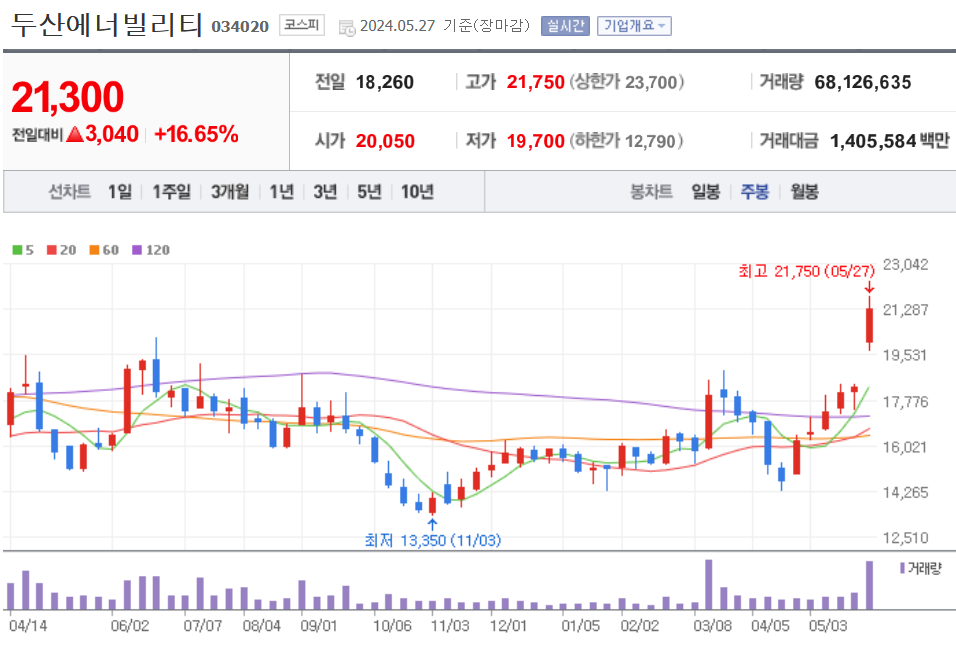Select the 1일 line chart tab
This screenshot has height=654, width=956.
point(120,192)
